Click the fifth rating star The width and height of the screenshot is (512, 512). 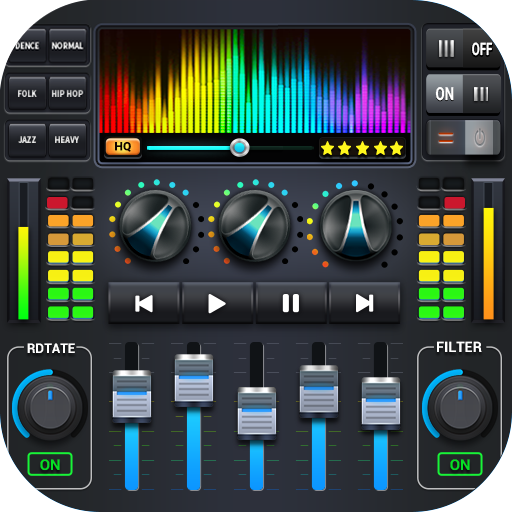pos(397,148)
